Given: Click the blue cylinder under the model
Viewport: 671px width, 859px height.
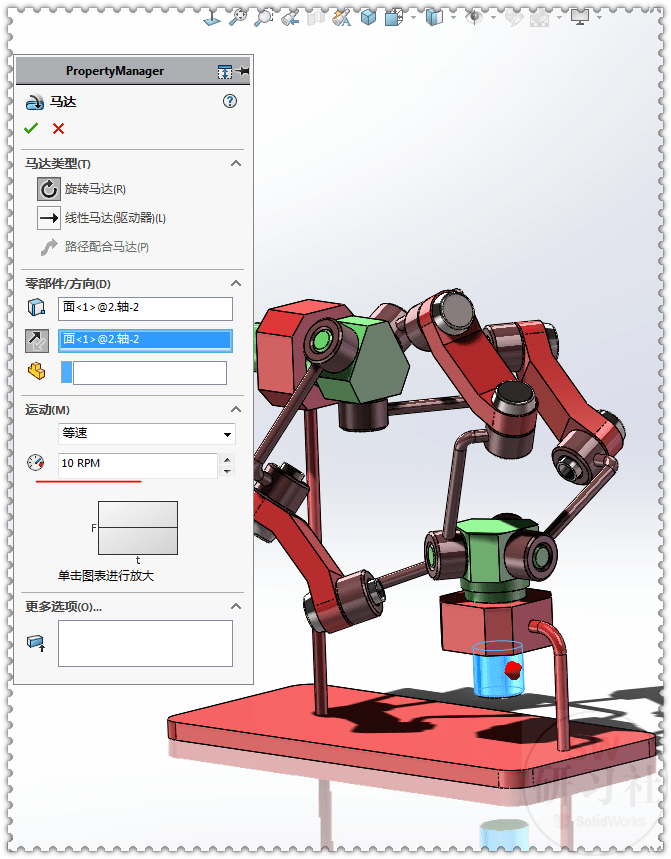Looking at the screenshot, I should pyautogui.click(x=498, y=668).
